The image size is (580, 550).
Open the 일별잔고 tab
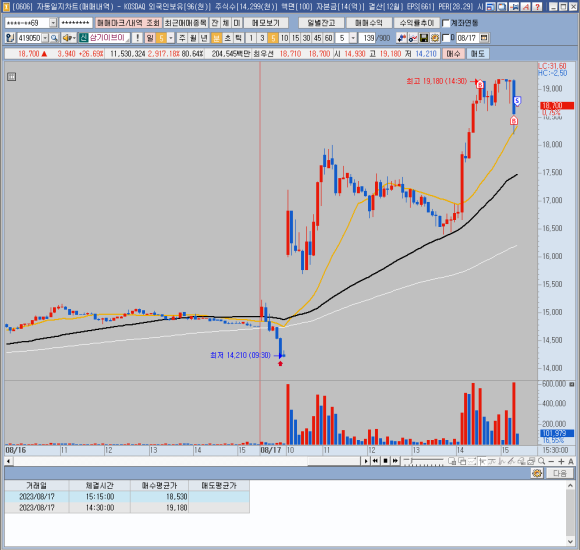pyautogui.click(x=321, y=23)
